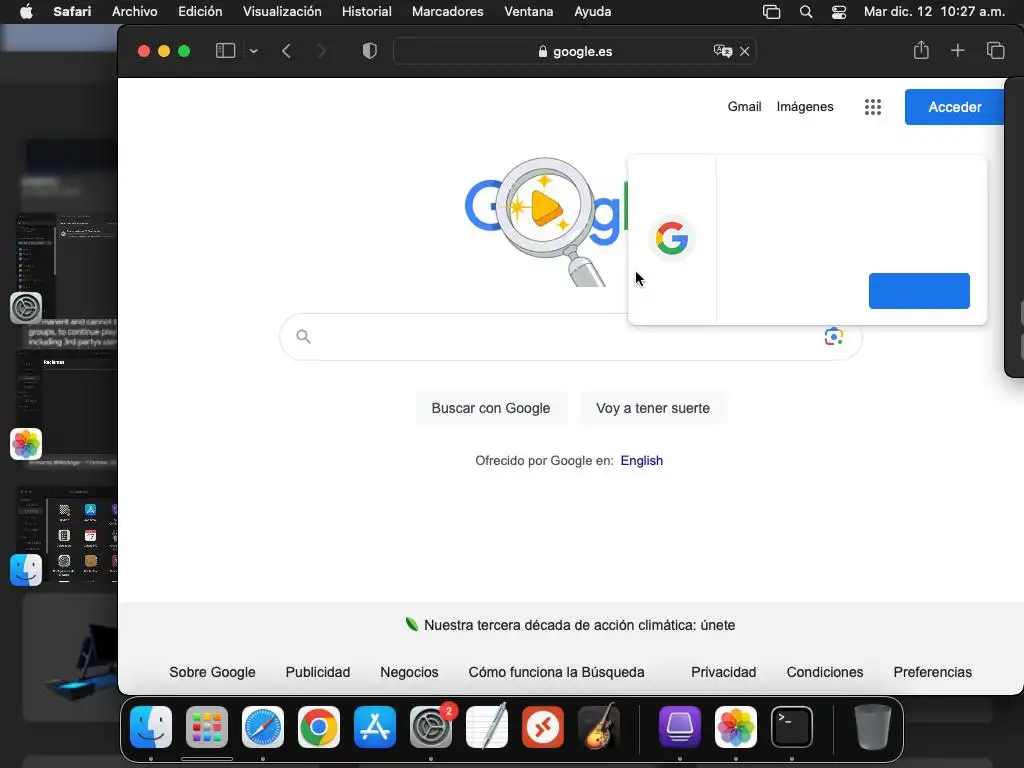The image size is (1024, 768).
Task: Go back with the back arrow
Action: coord(286,51)
